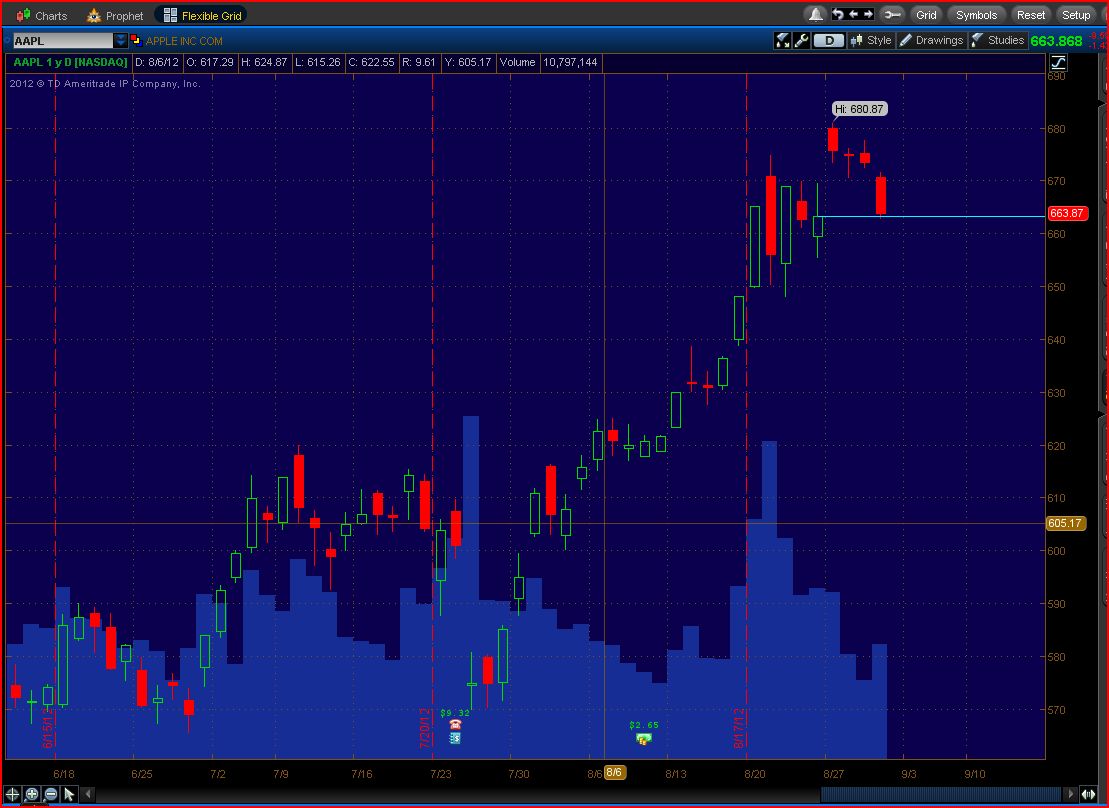The image size is (1109, 808).
Task: Click the 7/23 date axis label
Action: pos(441,773)
